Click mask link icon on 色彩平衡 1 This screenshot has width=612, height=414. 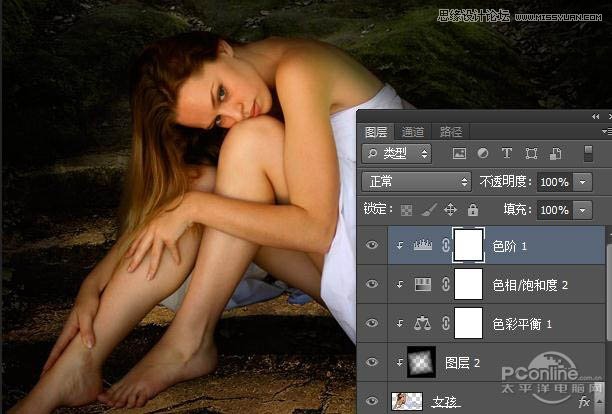446,323
